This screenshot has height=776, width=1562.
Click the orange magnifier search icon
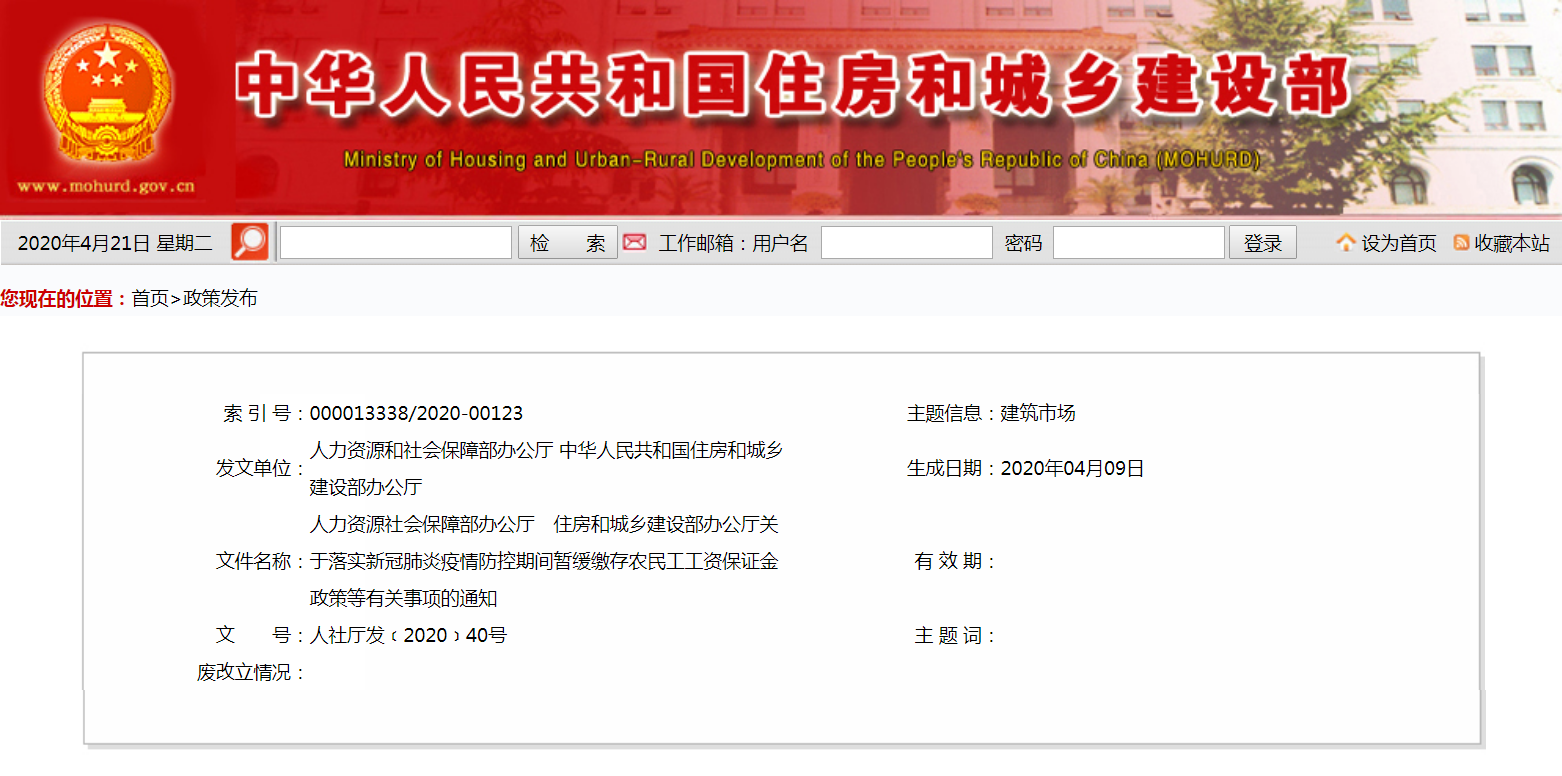coord(250,242)
